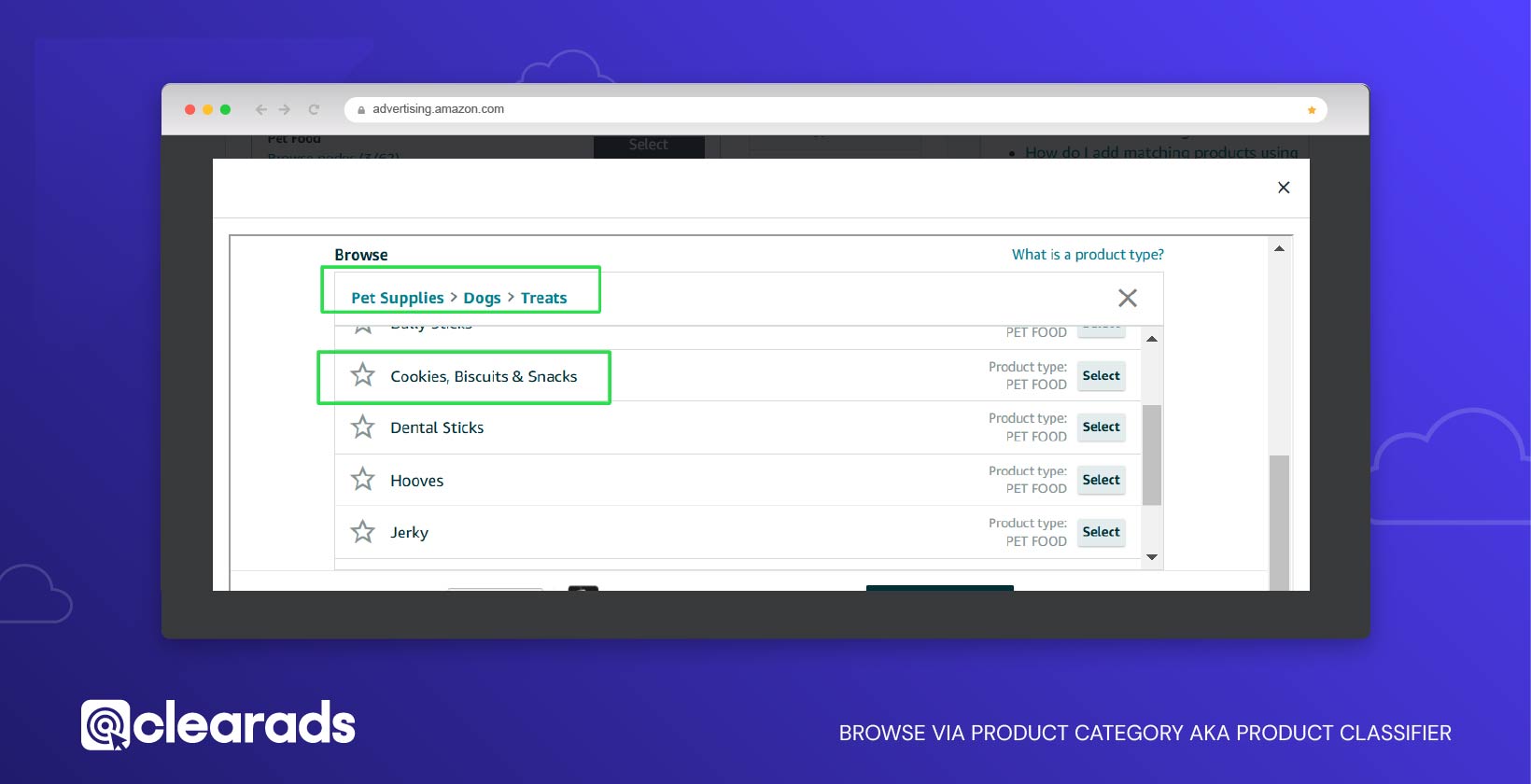Screen dimensions: 1531x784
Task: Mark Hooves as favorite
Action: pyautogui.click(x=362, y=480)
